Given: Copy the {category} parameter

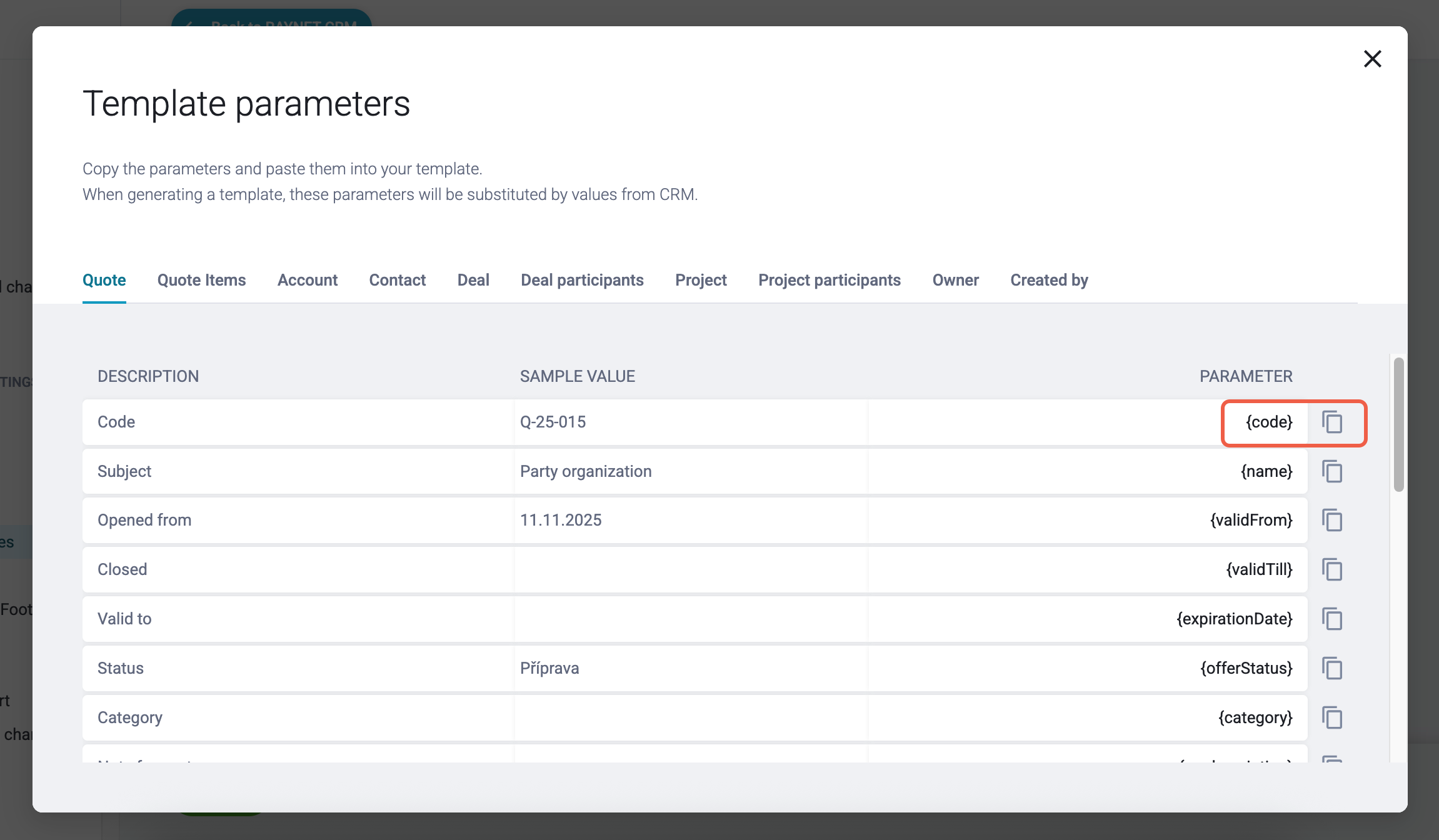Looking at the screenshot, I should point(1332,718).
